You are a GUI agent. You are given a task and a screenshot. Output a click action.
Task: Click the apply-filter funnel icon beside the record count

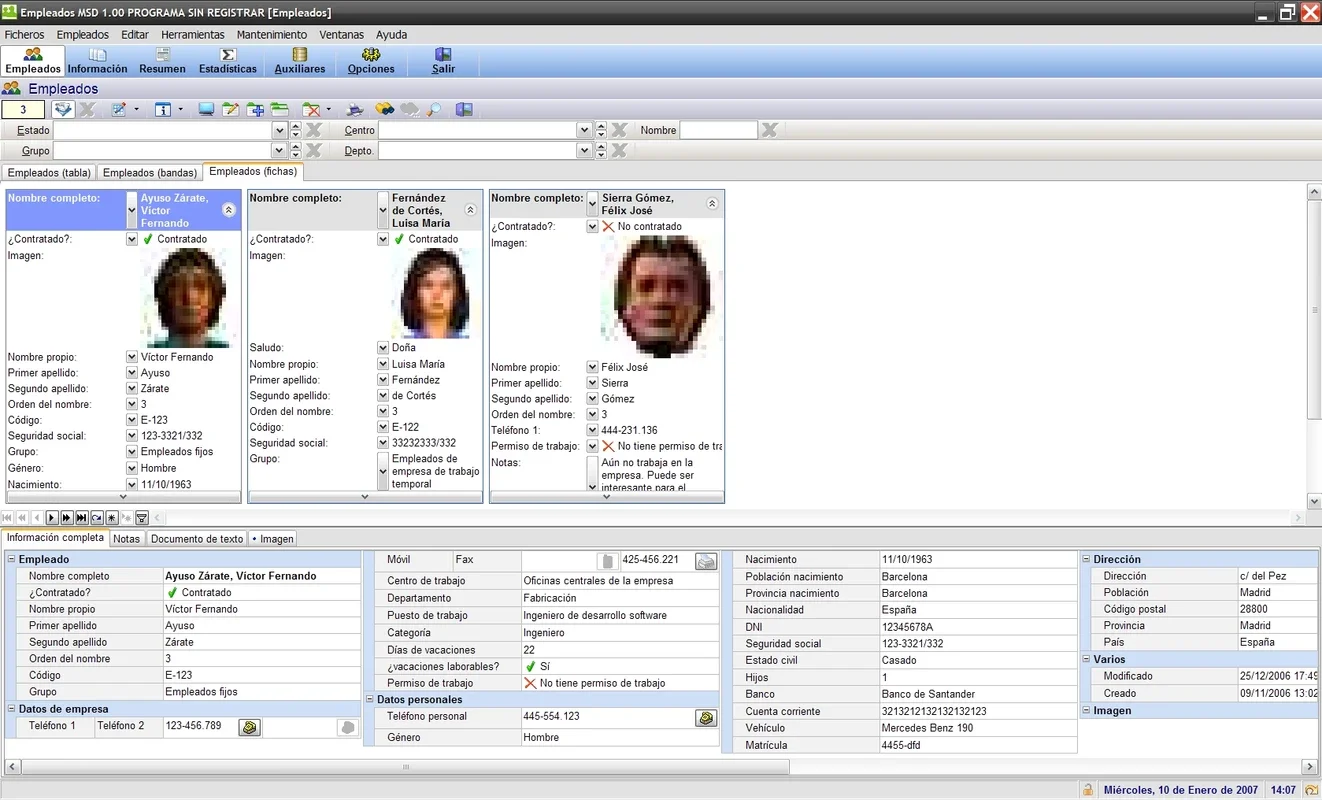point(63,110)
